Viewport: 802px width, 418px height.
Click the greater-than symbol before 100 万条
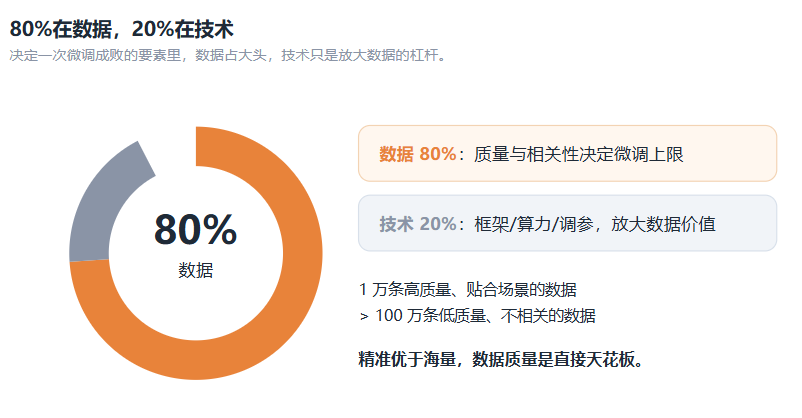pos(364,317)
